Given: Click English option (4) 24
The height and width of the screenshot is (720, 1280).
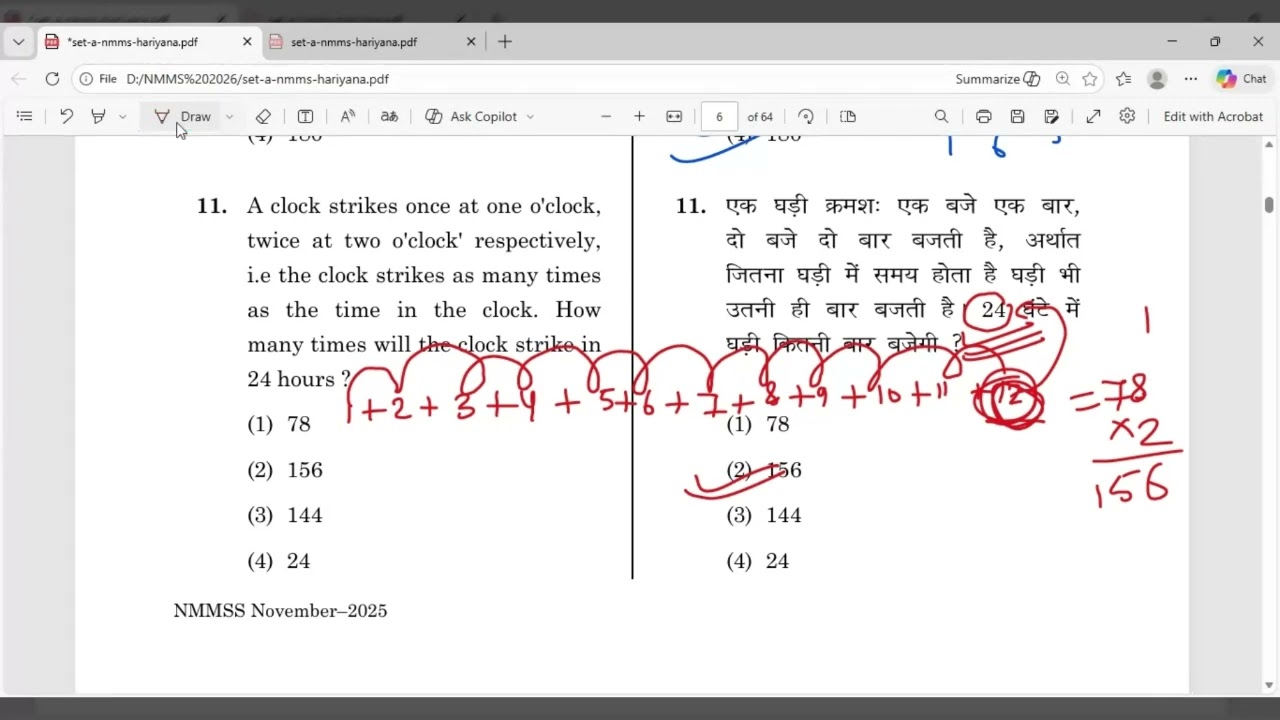Looking at the screenshot, I should coord(279,561).
